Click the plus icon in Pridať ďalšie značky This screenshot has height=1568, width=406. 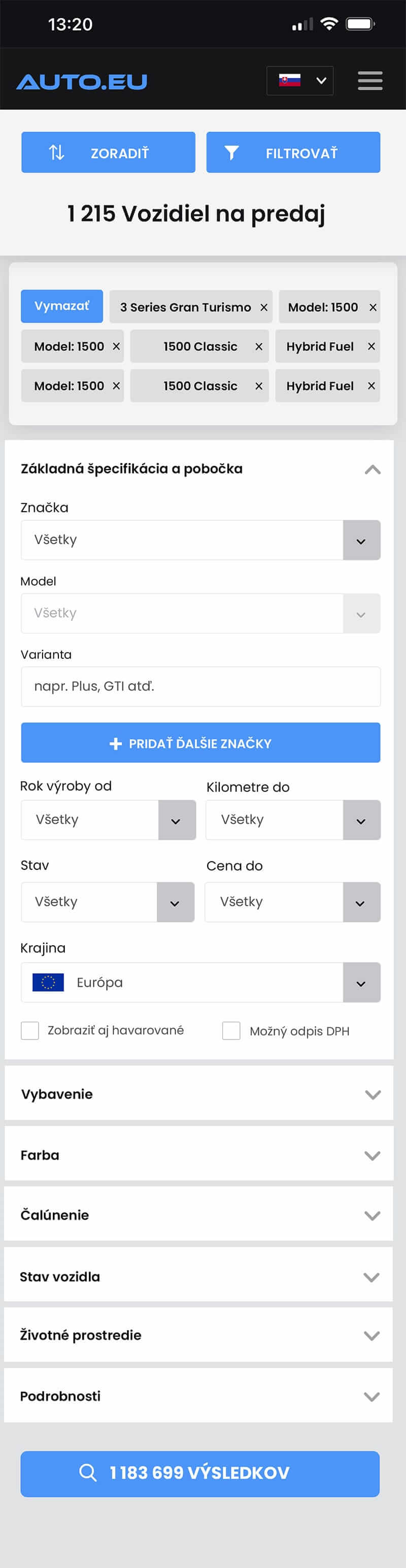click(115, 743)
